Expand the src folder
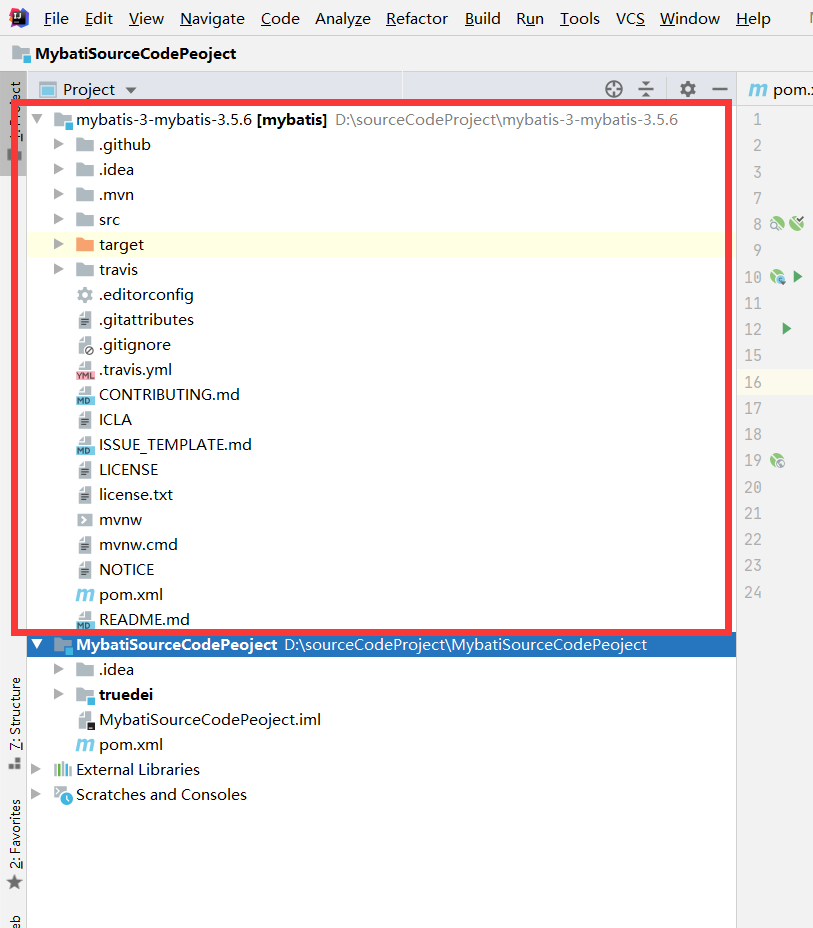Image resolution: width=813 pixels, height=928 pixels. pos(58,219)
